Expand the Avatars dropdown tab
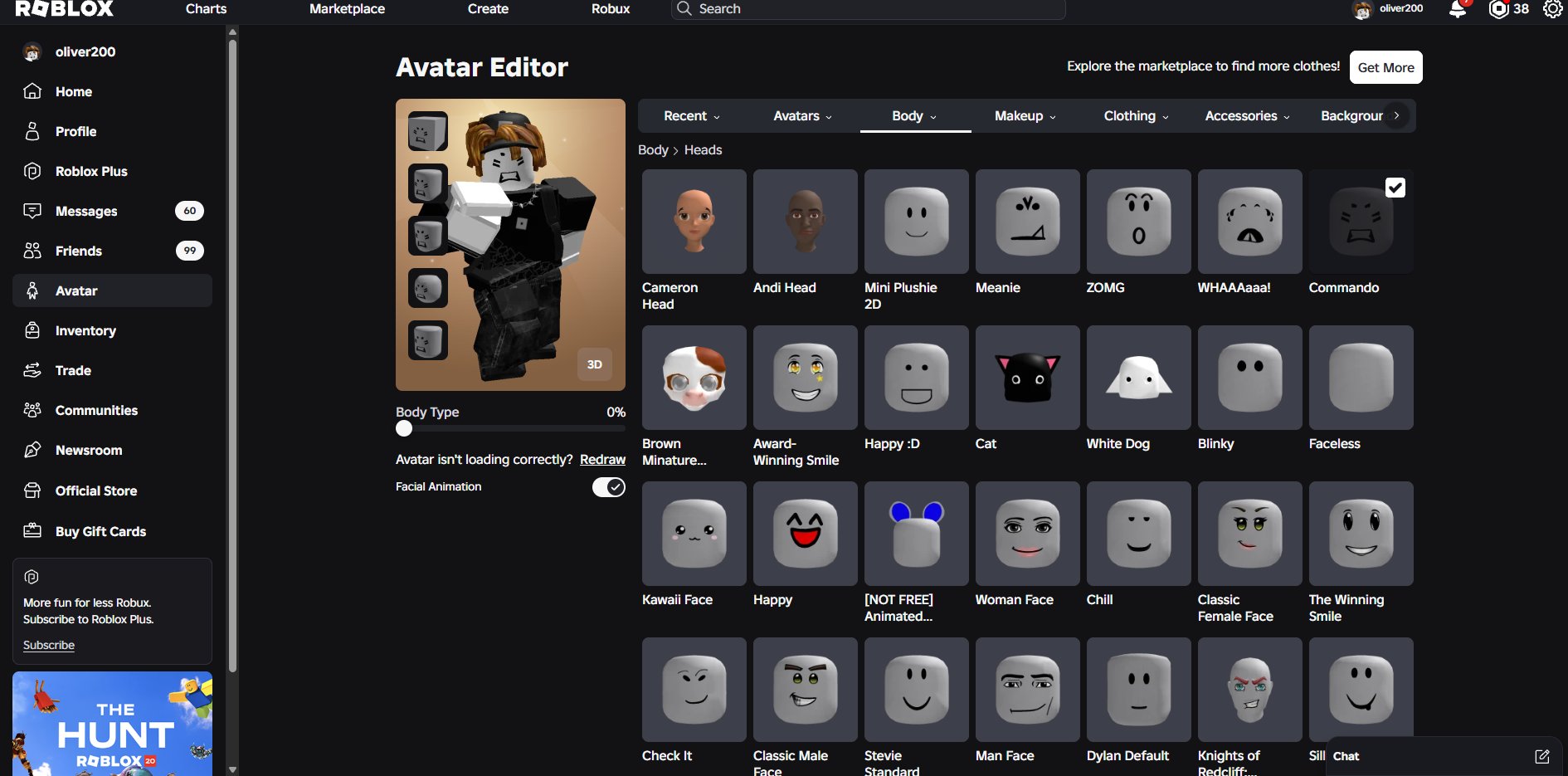 point(802,116)
